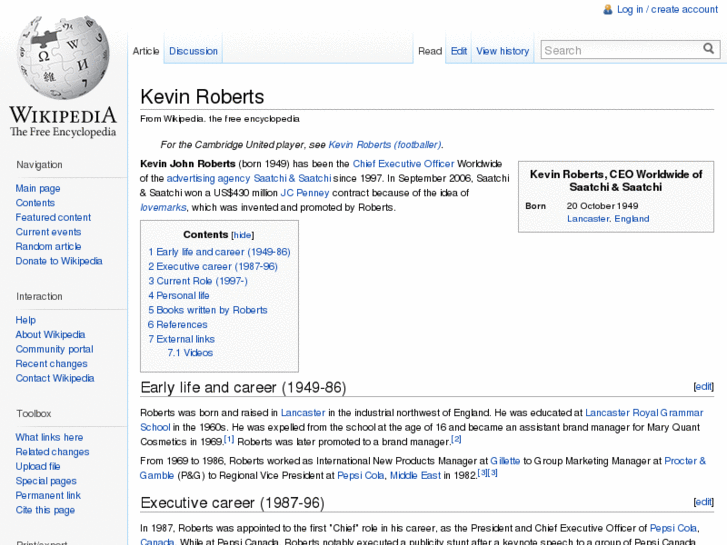Open Kevin Roberts (footballer) link
This screenshot has height=545, width=727.
pos(385,145)
